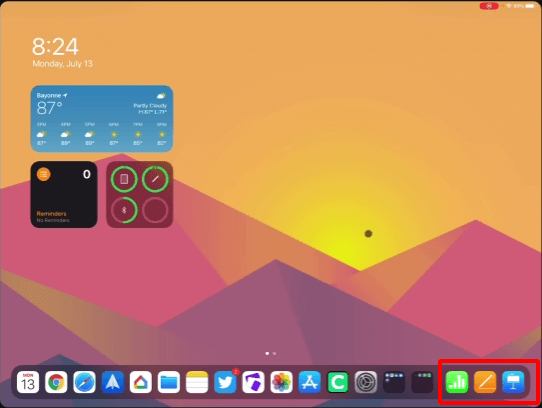Open the dark app folder beside Numbers
This screenshot has height=408, width=542.
[x=422, y=382]
